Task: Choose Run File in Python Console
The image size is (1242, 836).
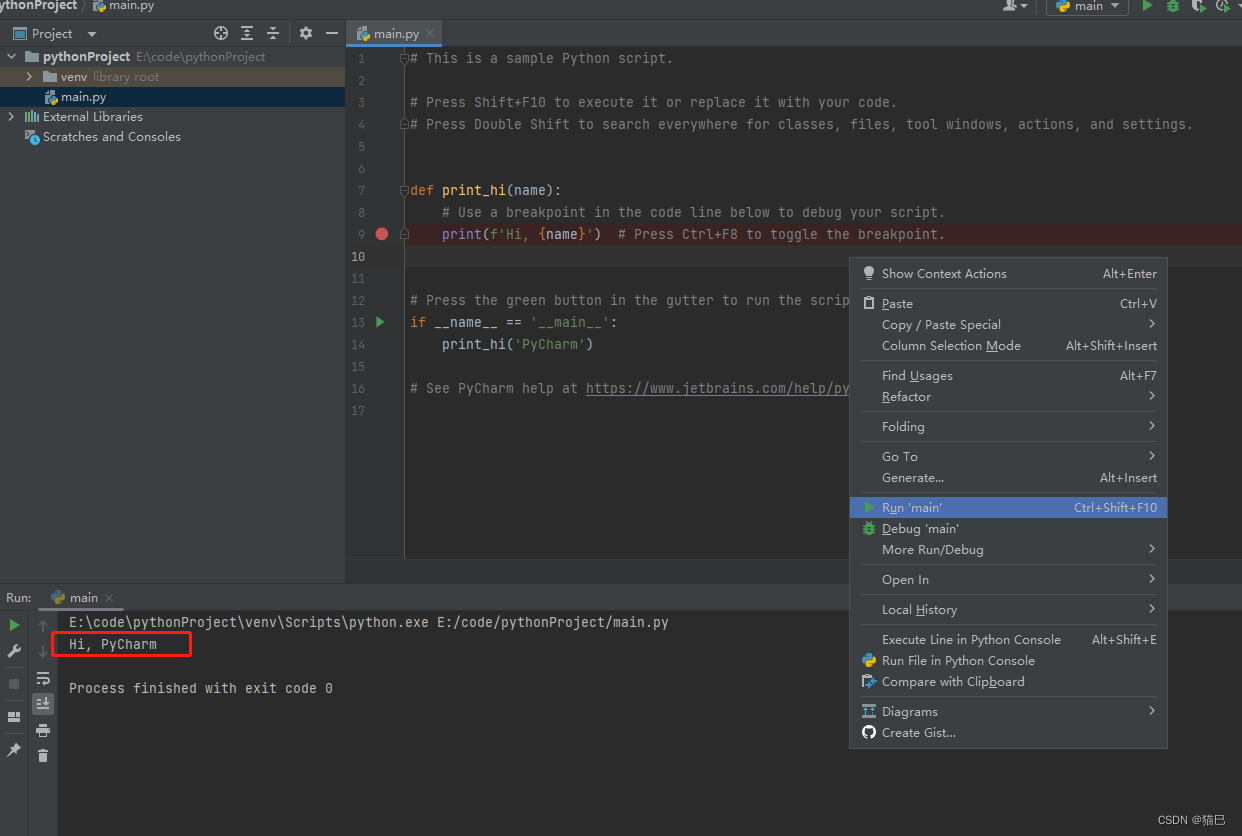Action: point(1008,660)
